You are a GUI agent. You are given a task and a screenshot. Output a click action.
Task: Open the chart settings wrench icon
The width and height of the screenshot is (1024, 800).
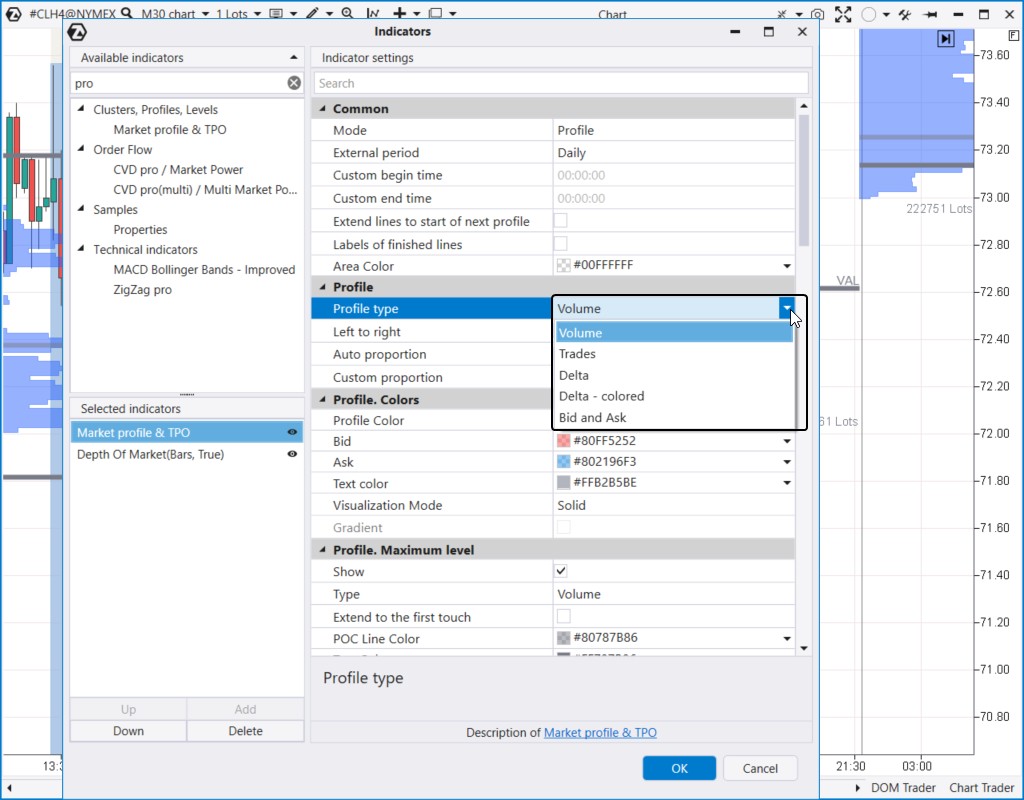pyautogui.click(x=905, y=14)
